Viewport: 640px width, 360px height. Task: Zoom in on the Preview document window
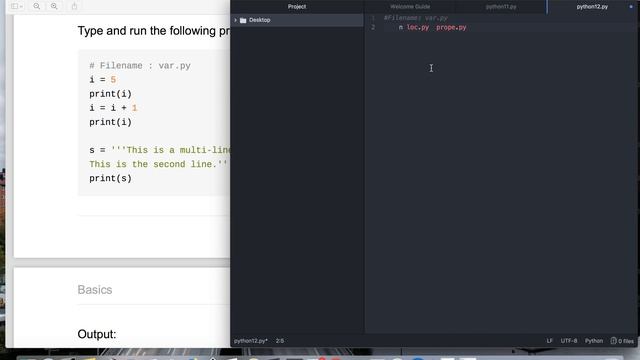pos(54,6)
